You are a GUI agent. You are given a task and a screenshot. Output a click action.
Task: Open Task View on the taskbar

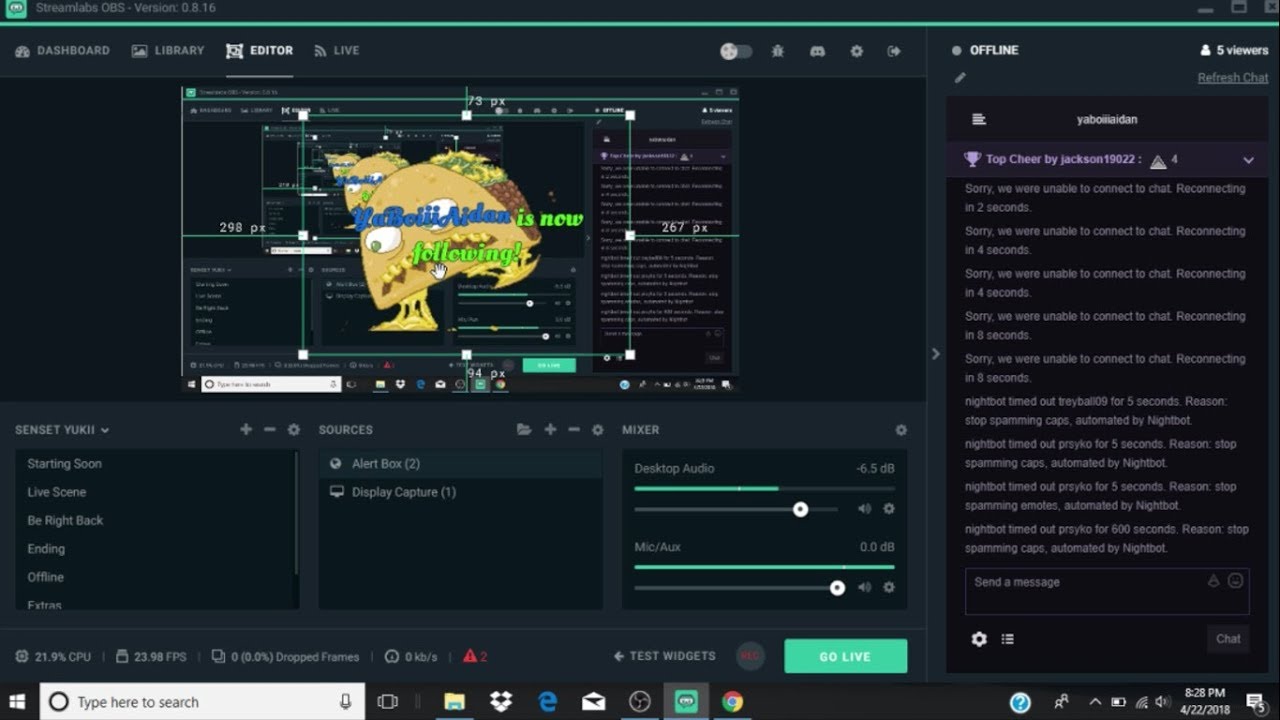click(x=388, y=702)
